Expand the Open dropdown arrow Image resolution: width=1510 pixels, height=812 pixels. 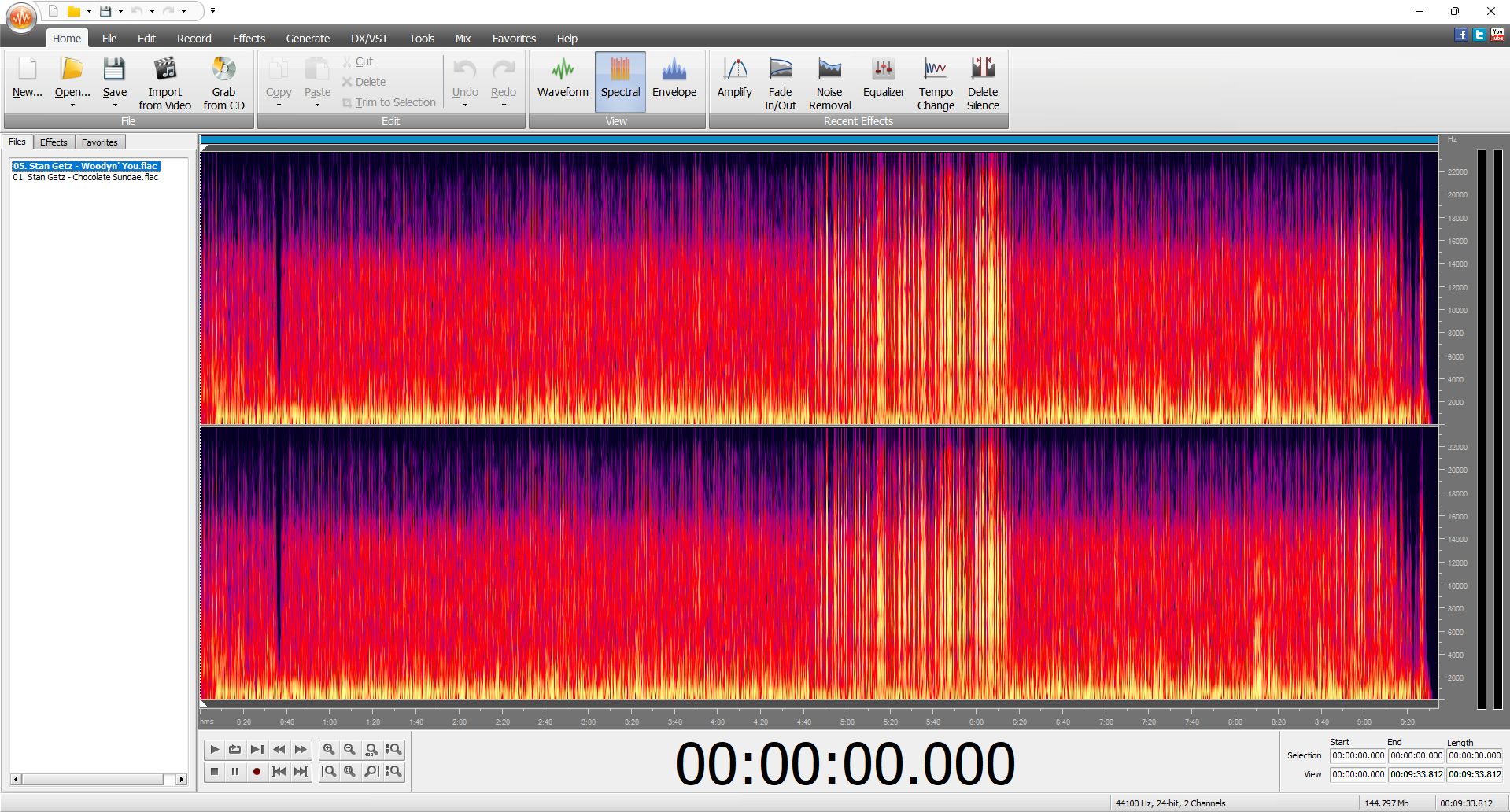click(72, 105)
